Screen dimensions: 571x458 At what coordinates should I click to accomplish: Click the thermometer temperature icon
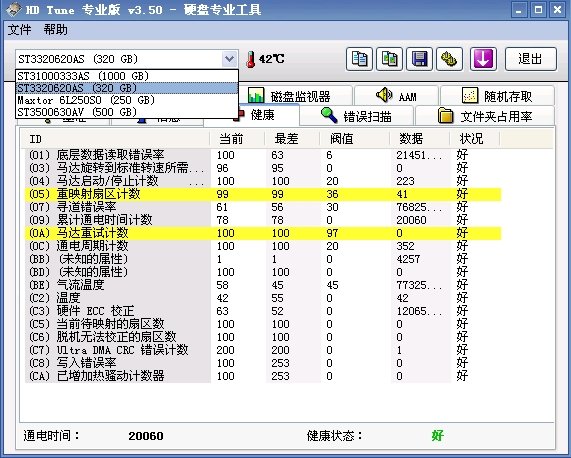point(251,59)
